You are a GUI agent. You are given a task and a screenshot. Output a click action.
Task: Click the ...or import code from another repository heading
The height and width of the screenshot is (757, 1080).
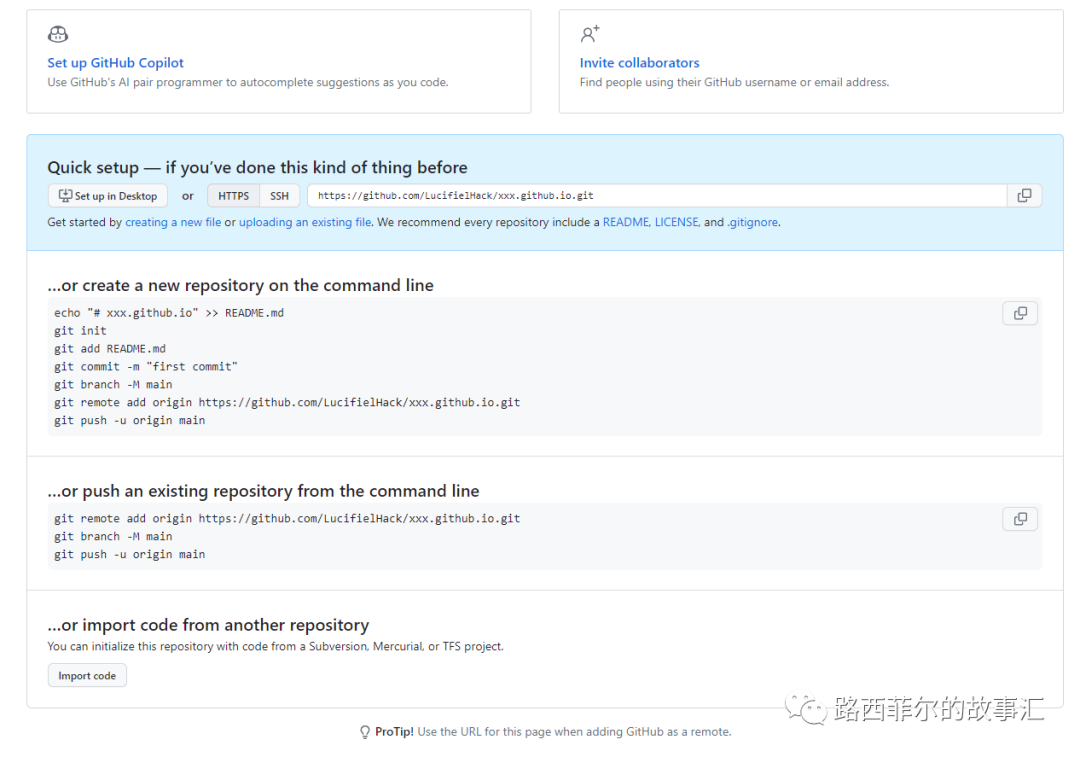click(208, 625)
